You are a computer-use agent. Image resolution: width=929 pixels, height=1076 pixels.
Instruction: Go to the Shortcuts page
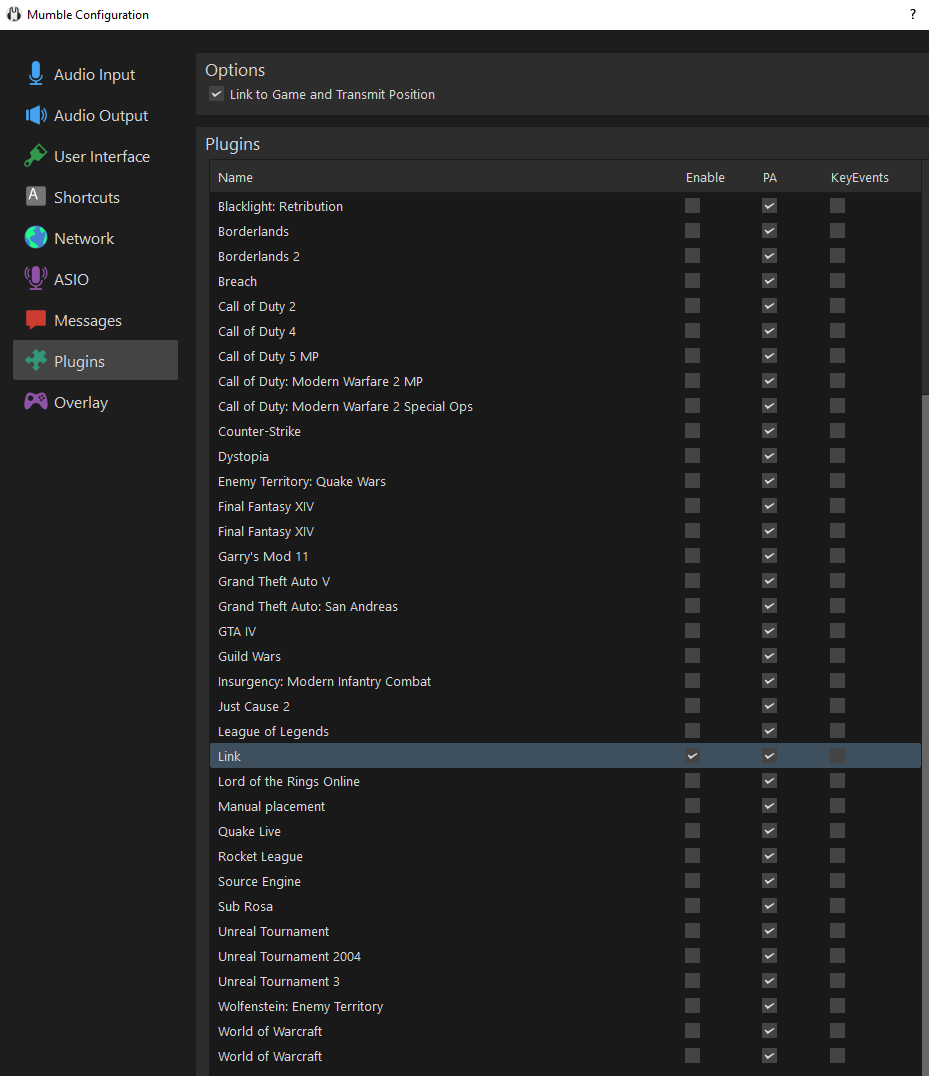coord(95,198)
